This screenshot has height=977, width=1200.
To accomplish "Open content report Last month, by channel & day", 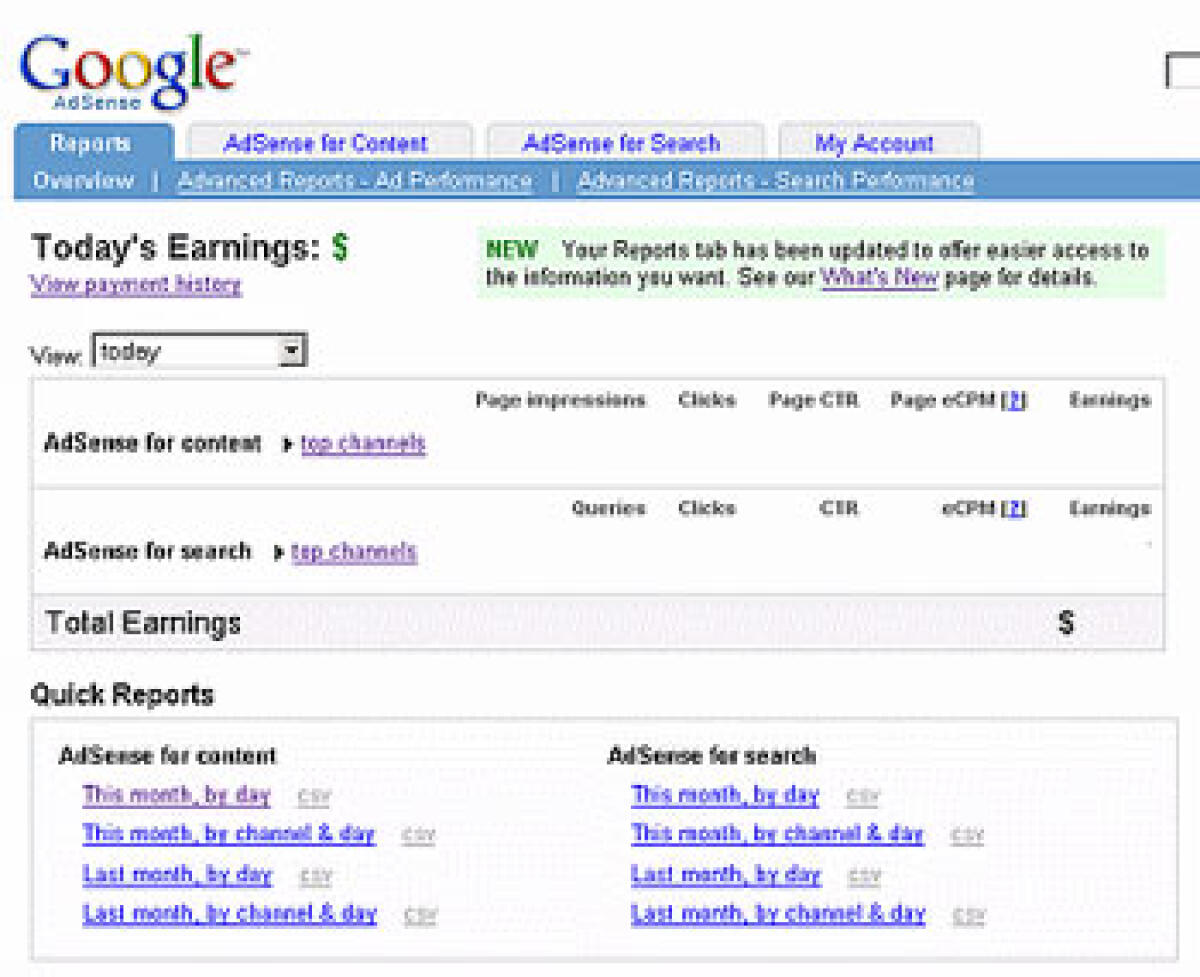I will [230, 913].
